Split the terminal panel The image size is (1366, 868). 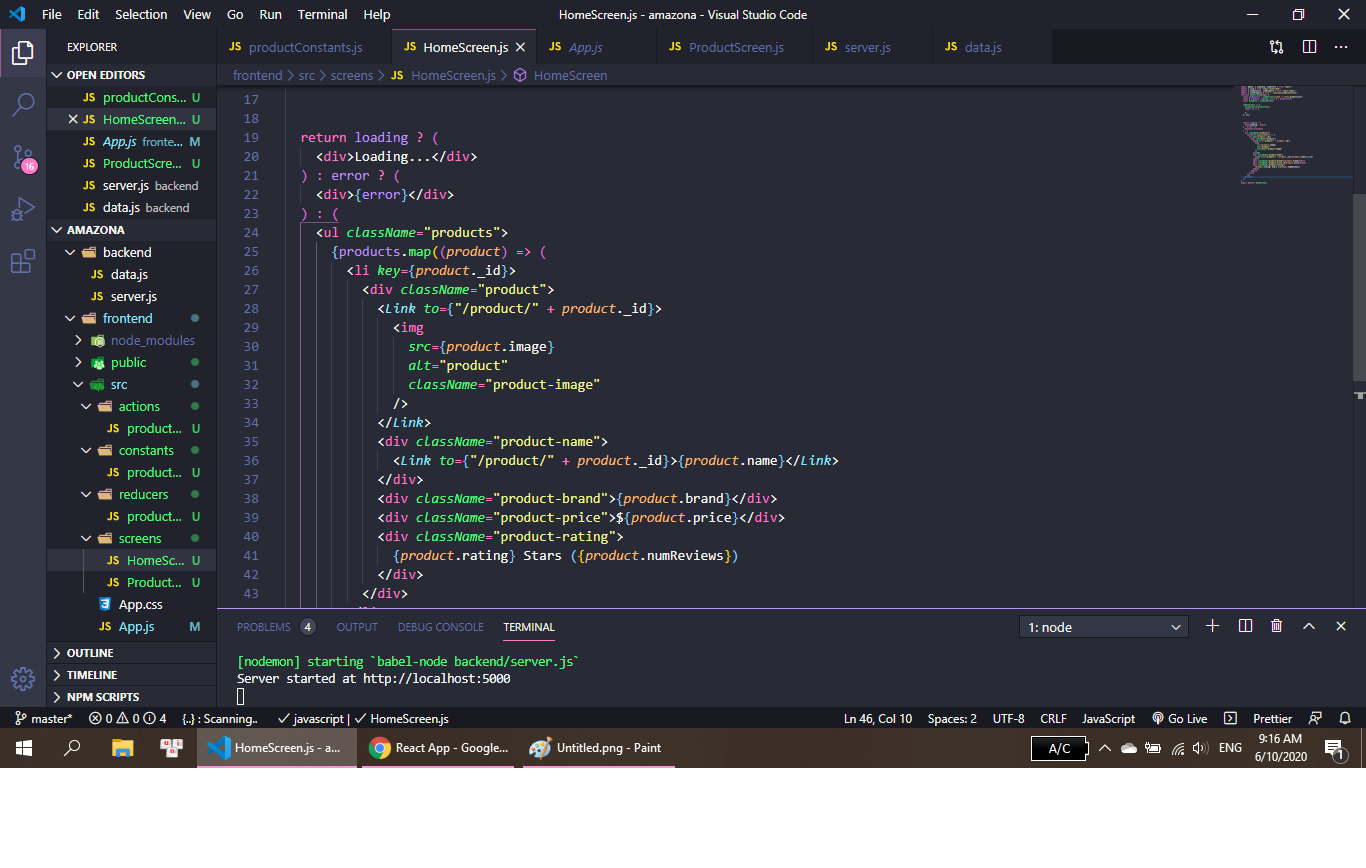pyautogui.click(x=1245, y=626)
